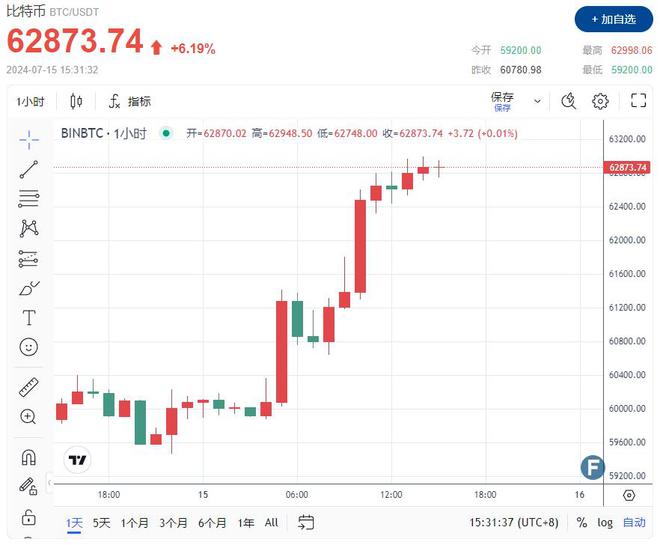660x545 pixels.
Task: Switch to the 5天 range tab
Action: (x=102, y=522)
